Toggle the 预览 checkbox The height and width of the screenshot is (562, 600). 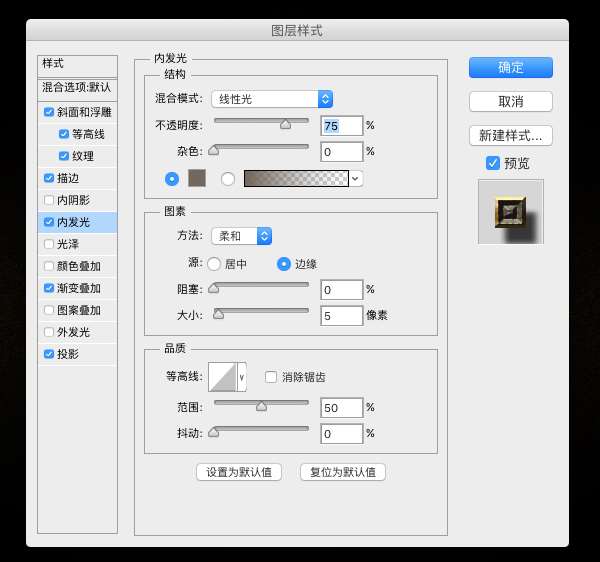492,163
